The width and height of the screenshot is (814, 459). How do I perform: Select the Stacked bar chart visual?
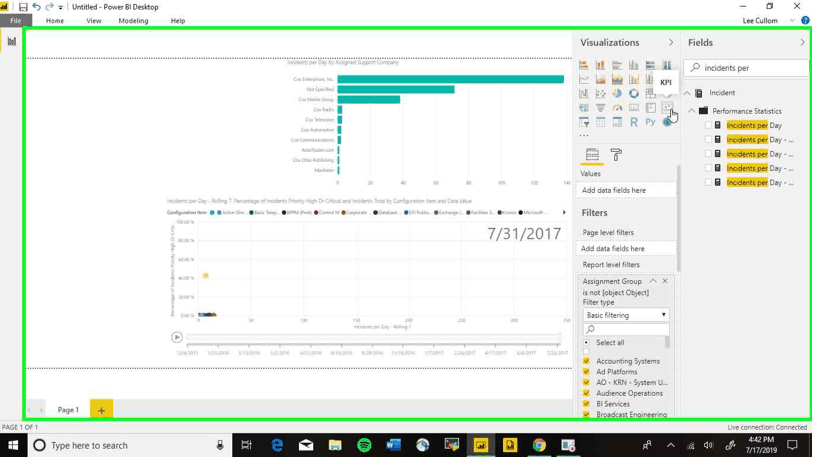[x=584, y=65]
